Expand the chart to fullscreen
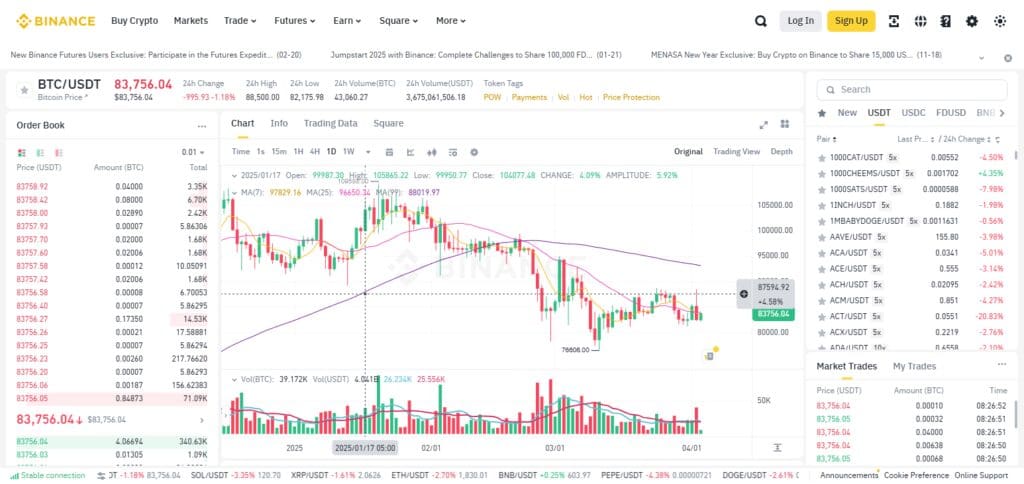 point(763,125)
